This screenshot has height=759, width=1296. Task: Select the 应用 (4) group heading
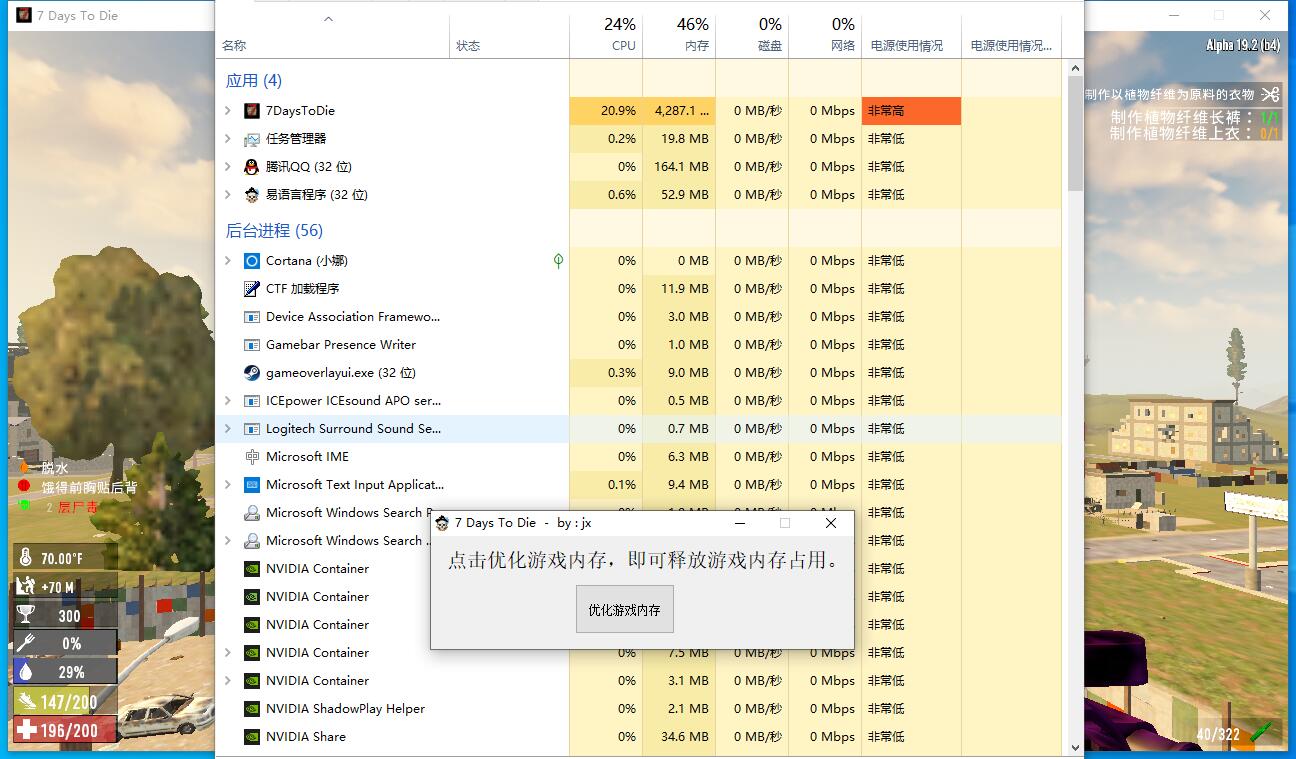[x=254, y=81]
